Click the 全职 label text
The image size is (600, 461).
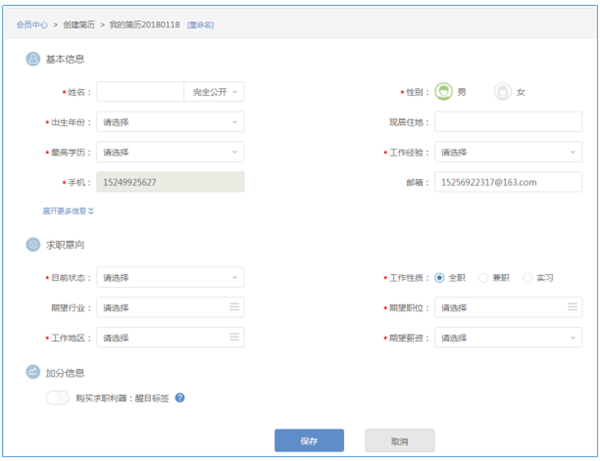[x=457, y=278]
